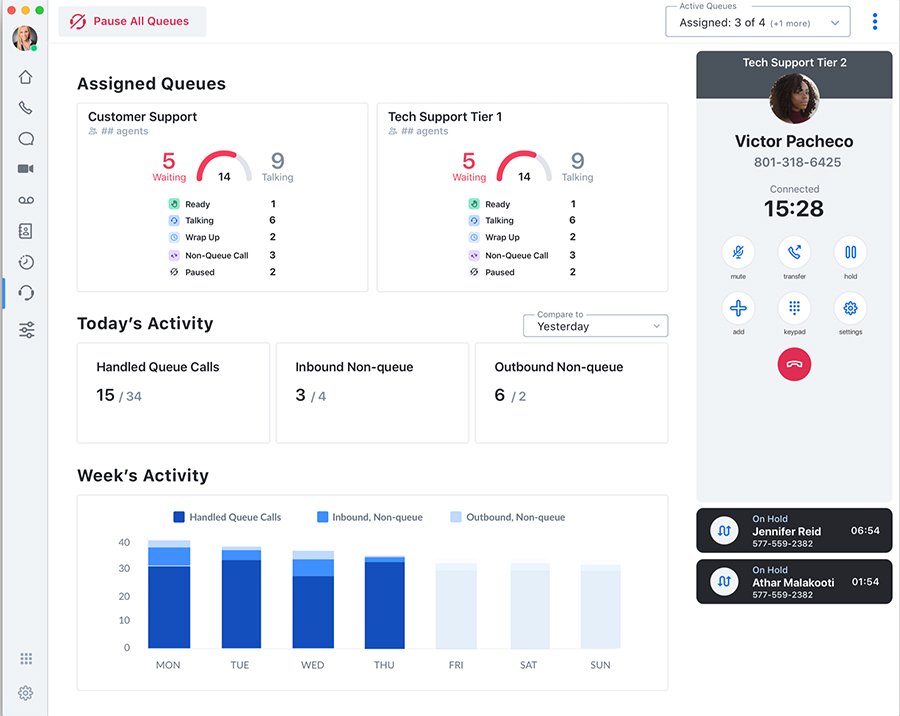Start a video meeting from the sidebar
Screen dimensions: 900x716
pos(25,168)
